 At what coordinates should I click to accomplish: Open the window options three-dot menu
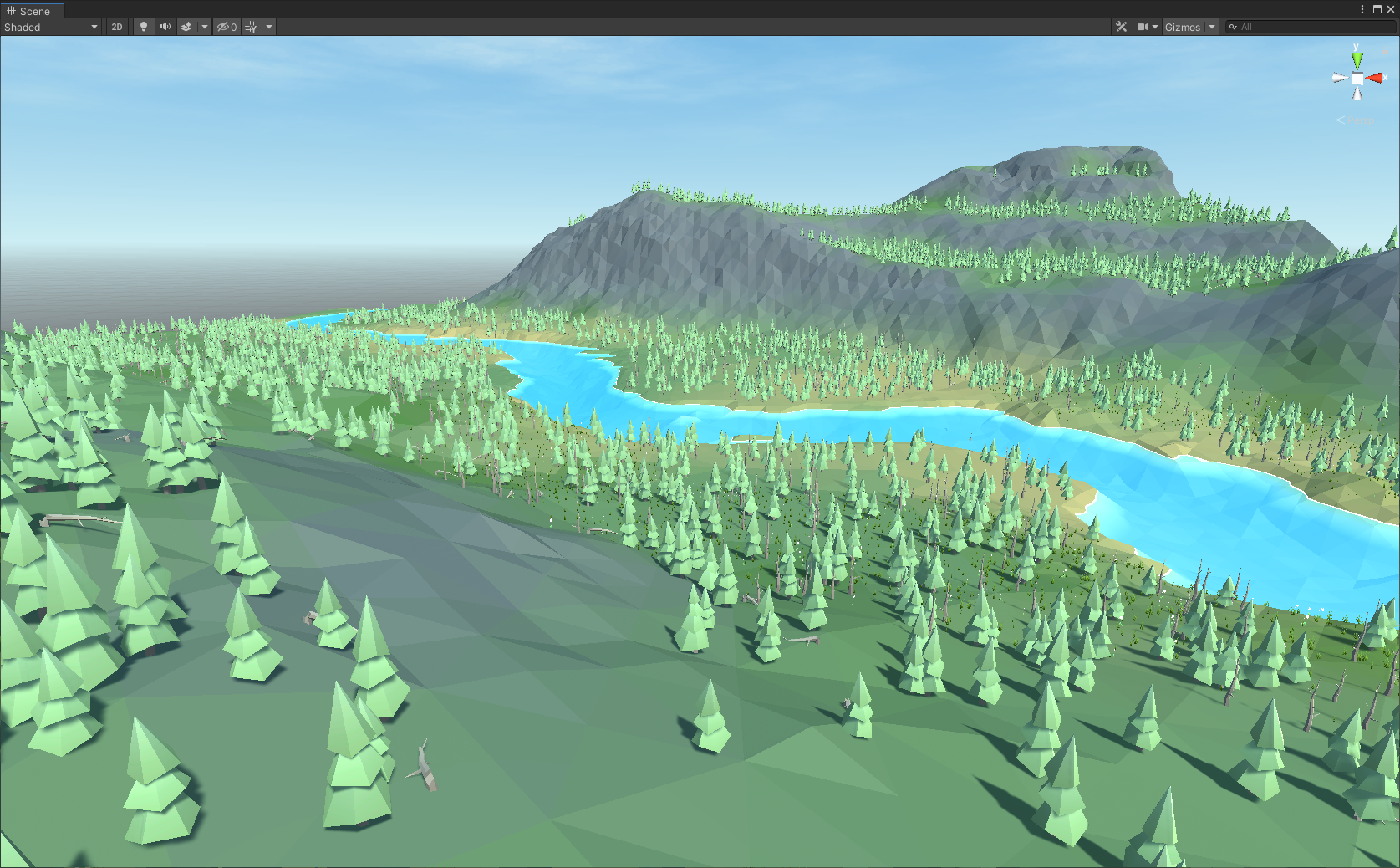point(1362,9)
